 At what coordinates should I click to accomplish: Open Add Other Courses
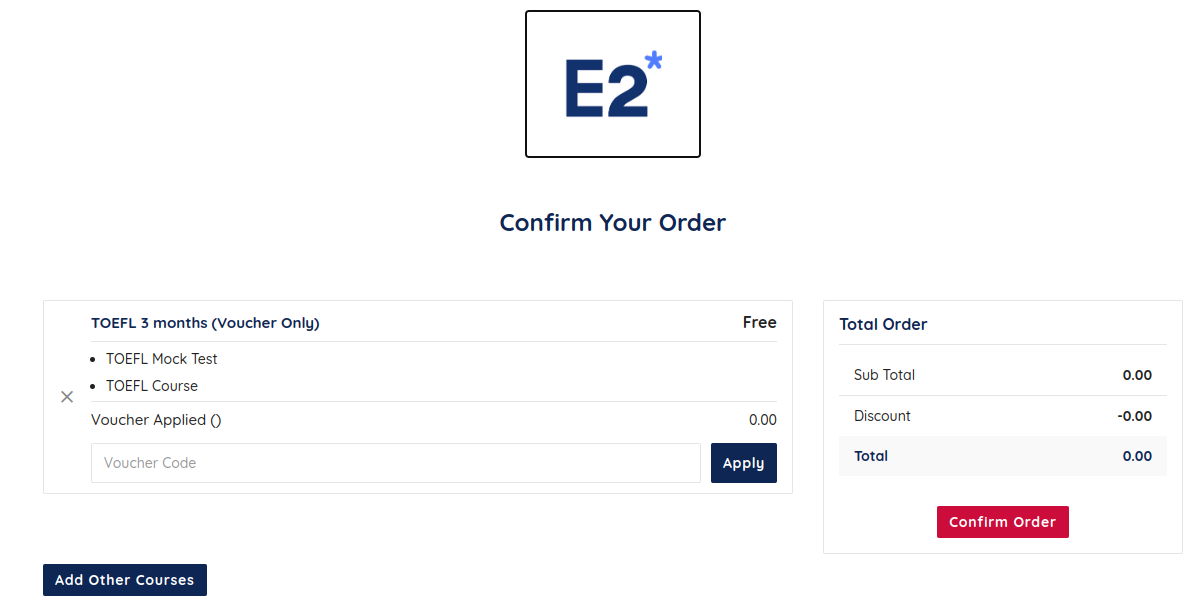124,580
